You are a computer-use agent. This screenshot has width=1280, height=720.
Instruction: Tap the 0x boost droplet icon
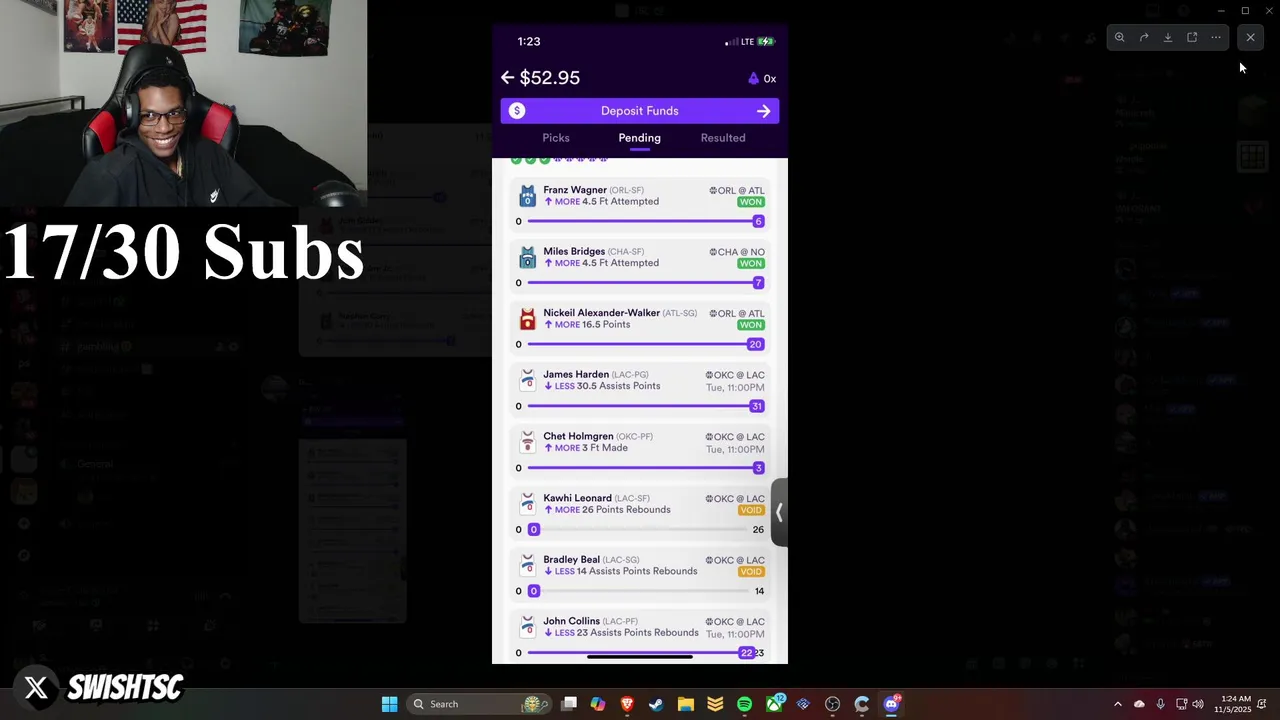tap(762, 78)
